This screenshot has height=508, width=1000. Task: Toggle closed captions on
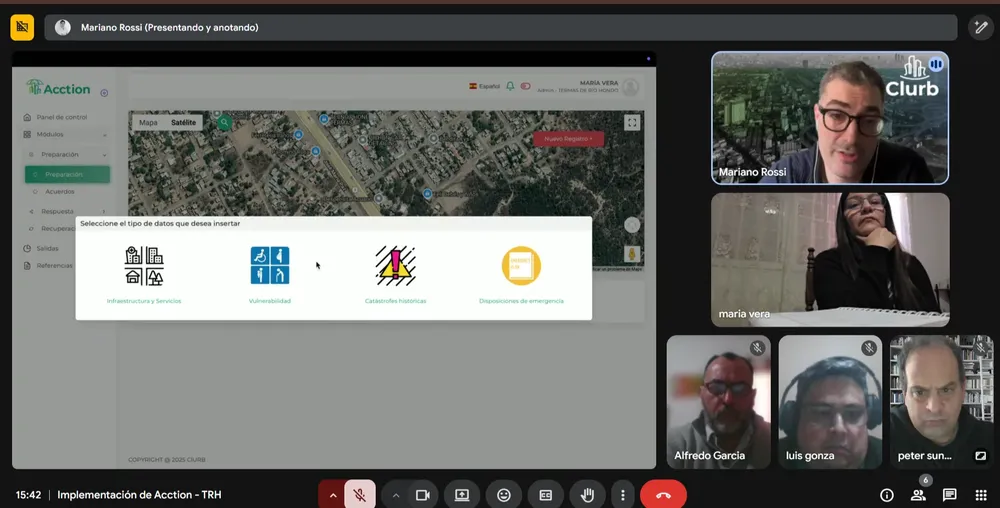tap(546, 495)
